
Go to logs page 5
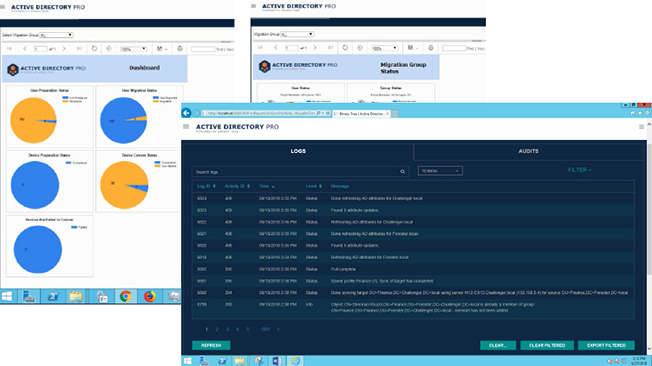click(x=247, y=329)
